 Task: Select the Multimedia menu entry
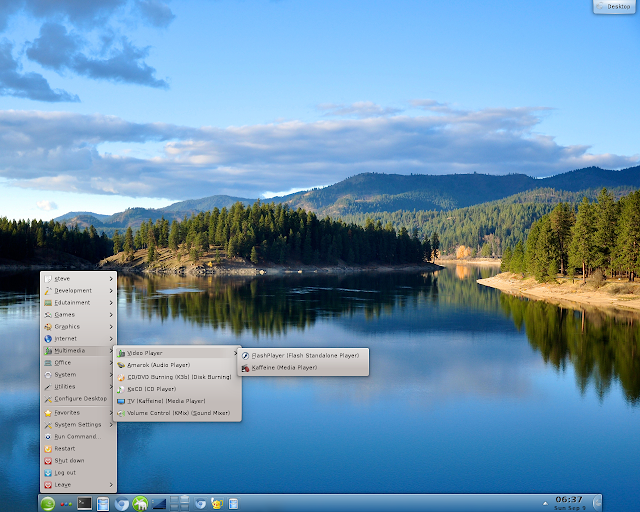pos(78,351)
